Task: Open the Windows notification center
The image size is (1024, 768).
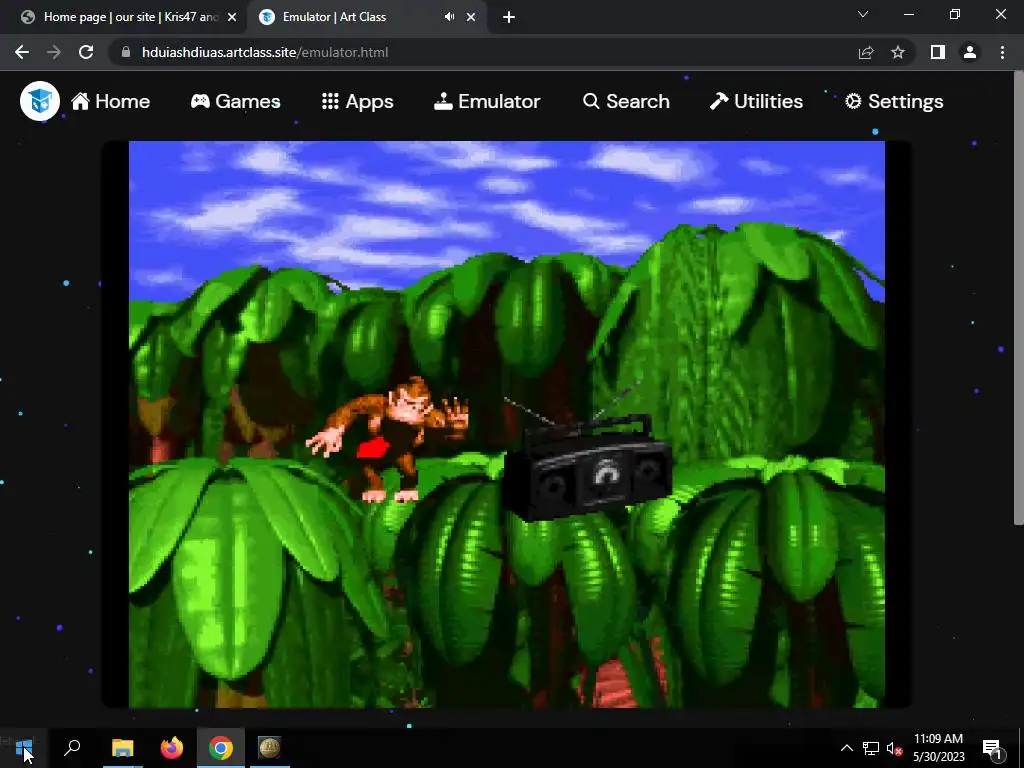Action: point(992,748)
